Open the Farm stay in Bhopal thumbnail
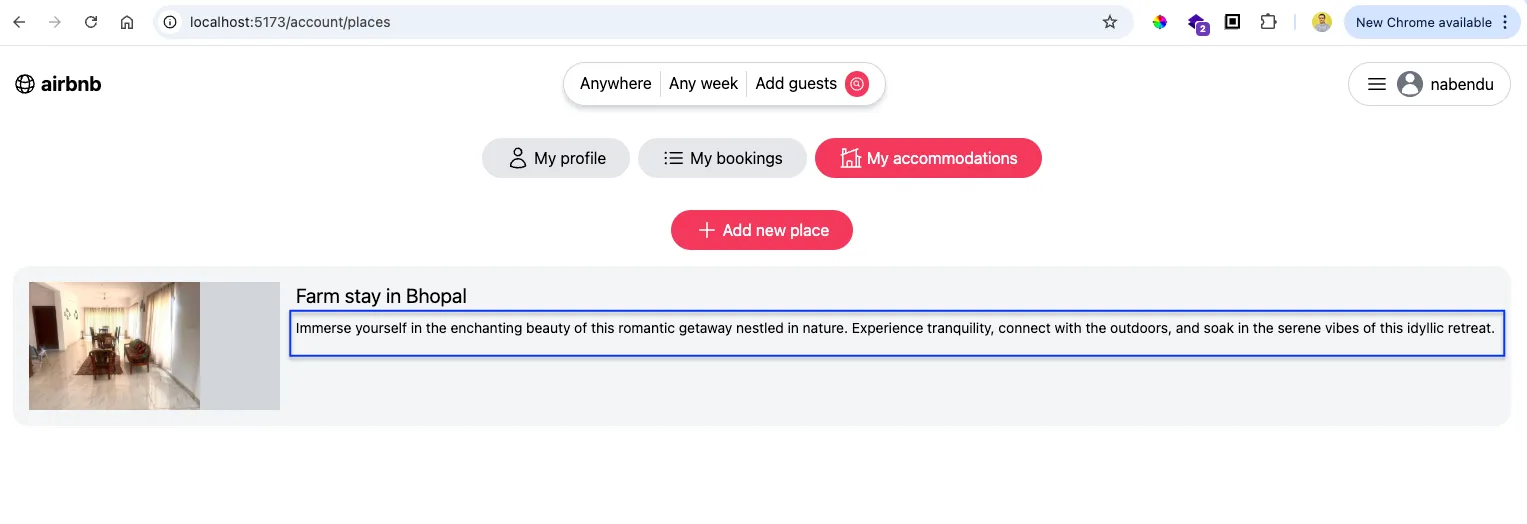 154,346
